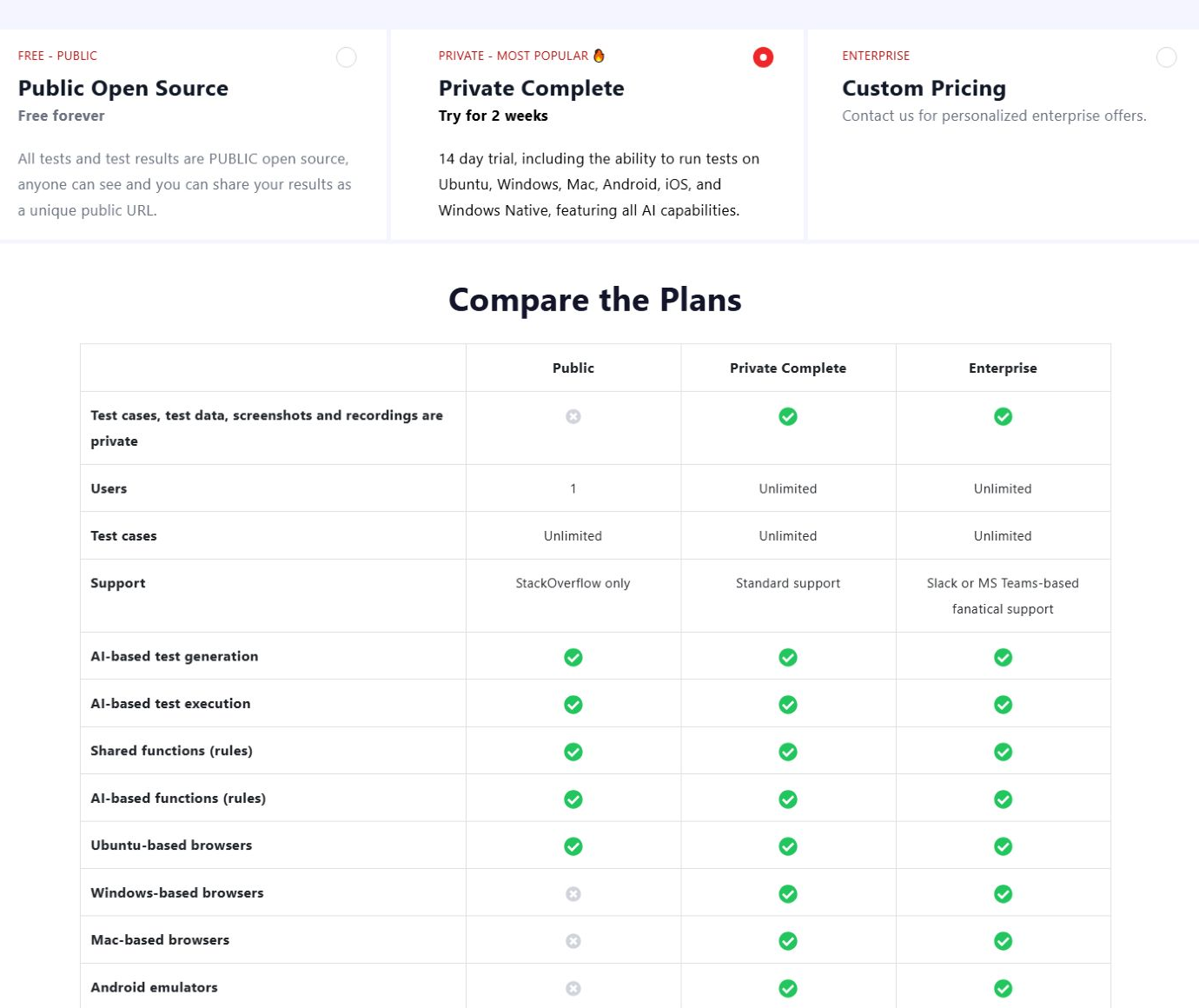1199x1008 pixels.
Task: Click 'Unlimited' Test cases under Public
Action: (573, 536)
